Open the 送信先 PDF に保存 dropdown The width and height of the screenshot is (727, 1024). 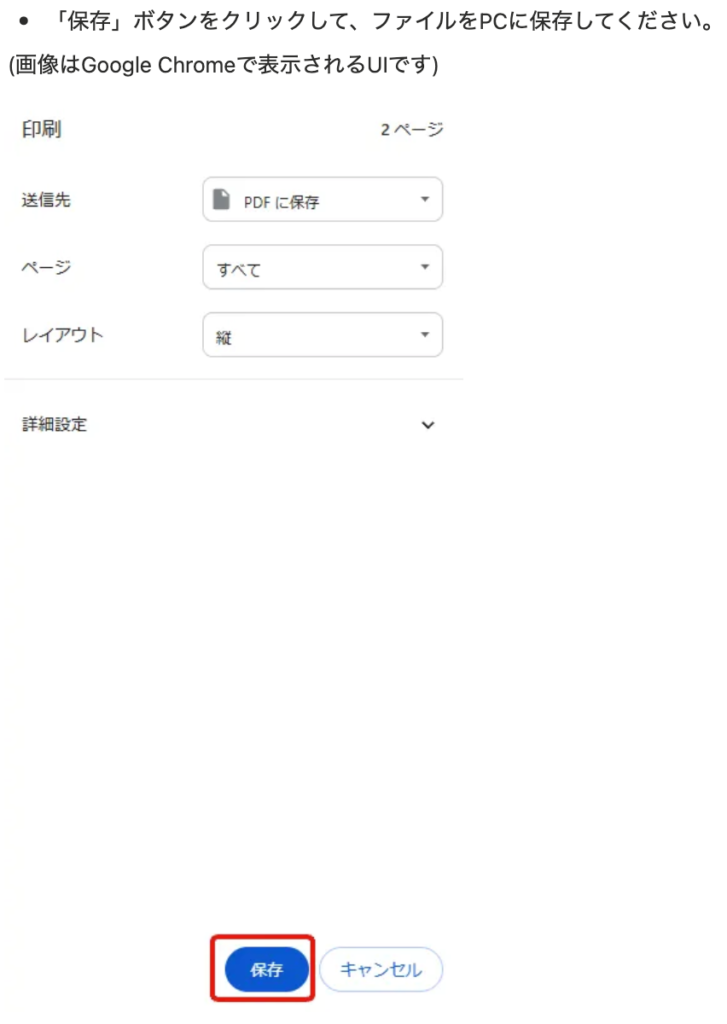click(323, 199)
